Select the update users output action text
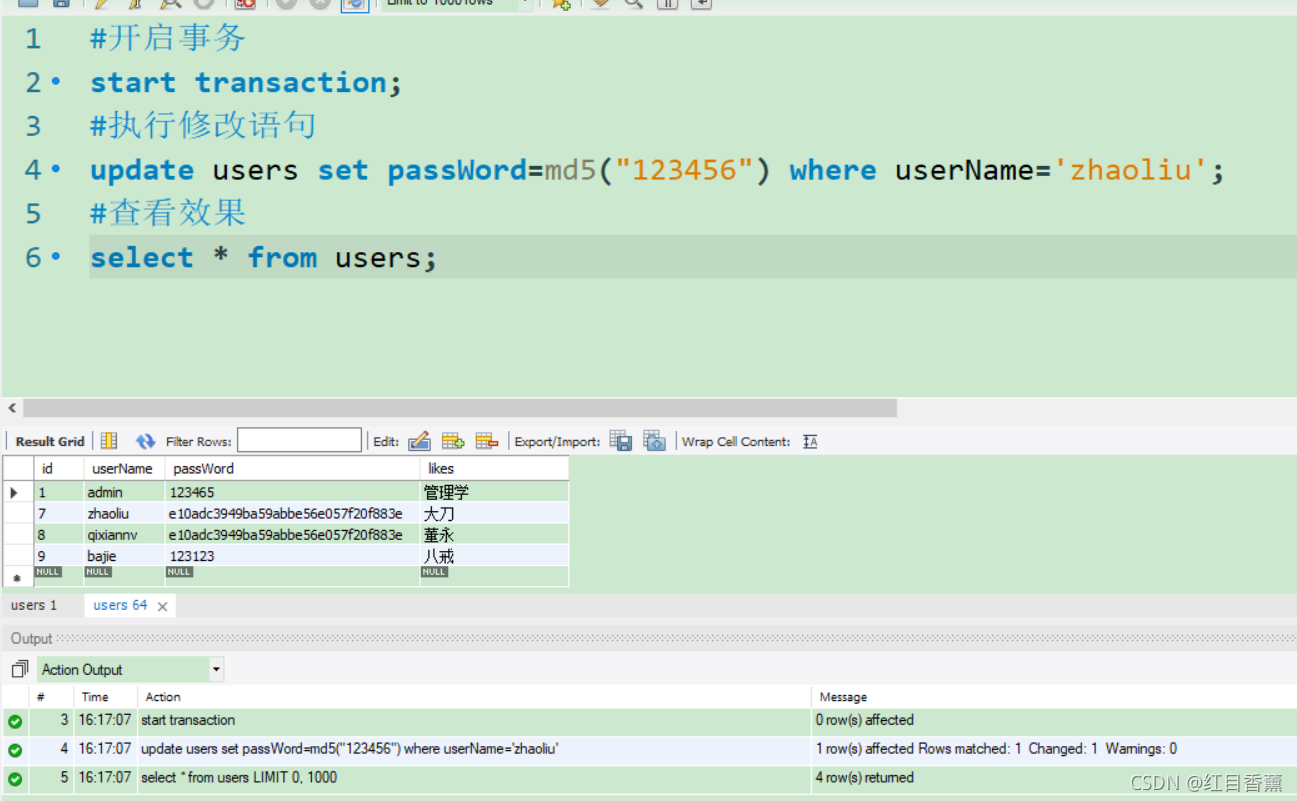Viewport: 1297px width, 801px height. click(x=350, y=748)
